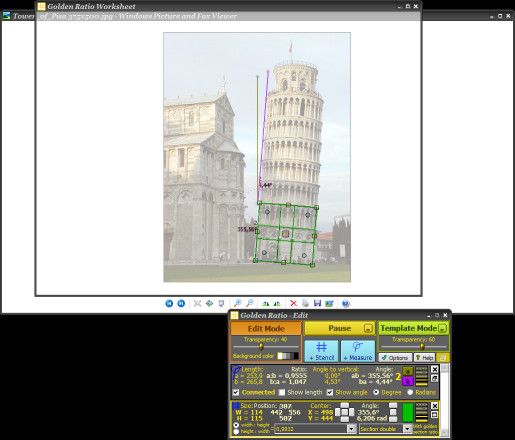This screenshot has width=515, height=440.
Task: Click the blue stencil grid icon beside Size
Action: pyautogui.click(x=236, y=406)
